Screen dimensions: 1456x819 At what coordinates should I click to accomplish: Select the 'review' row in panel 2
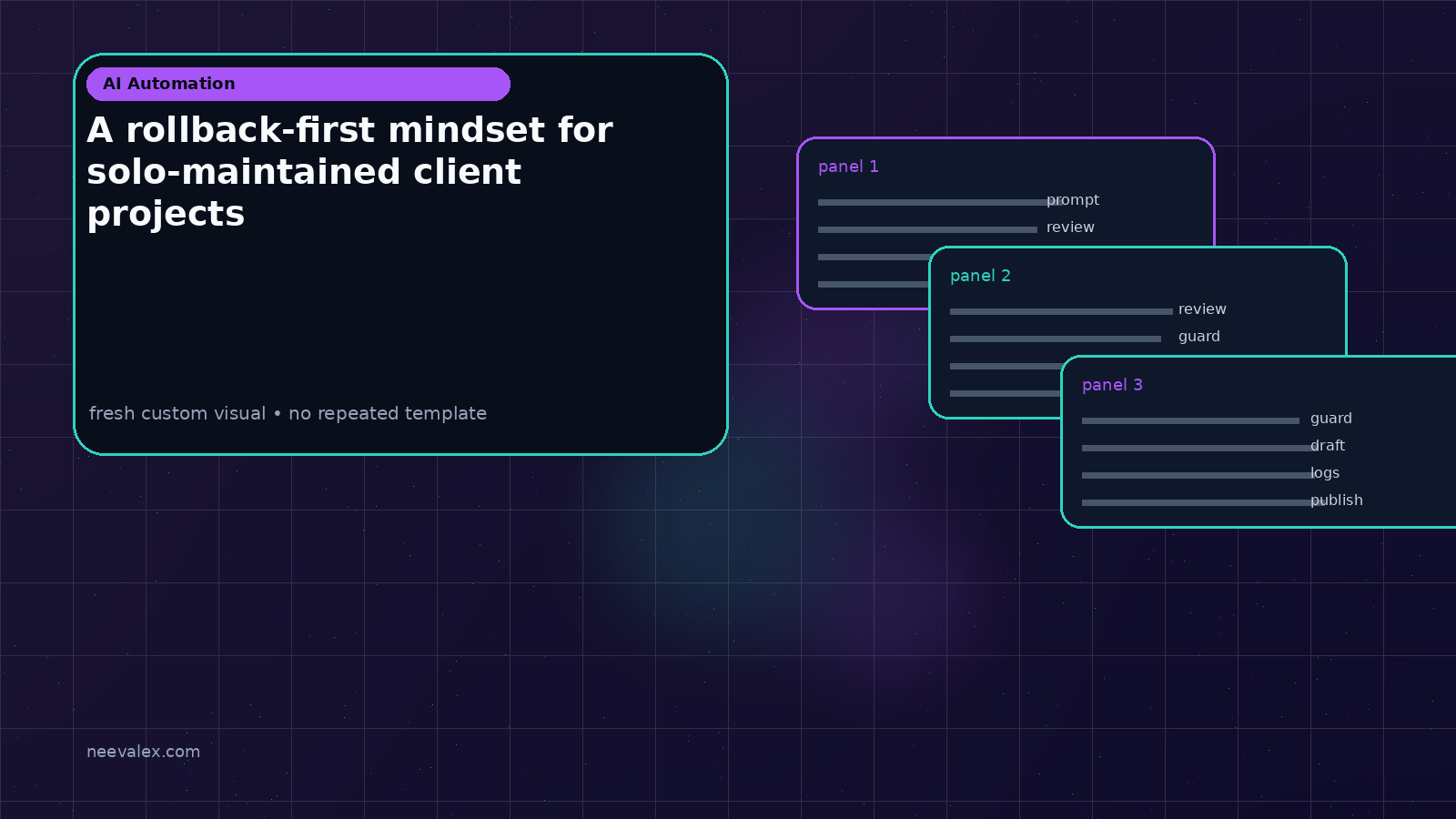coord(1088,310)
